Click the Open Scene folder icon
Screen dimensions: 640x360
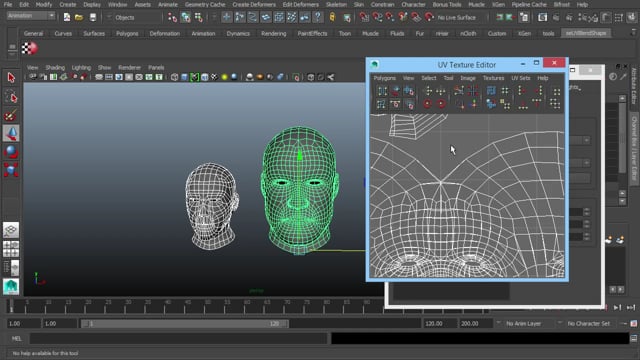tap(79, 17)
